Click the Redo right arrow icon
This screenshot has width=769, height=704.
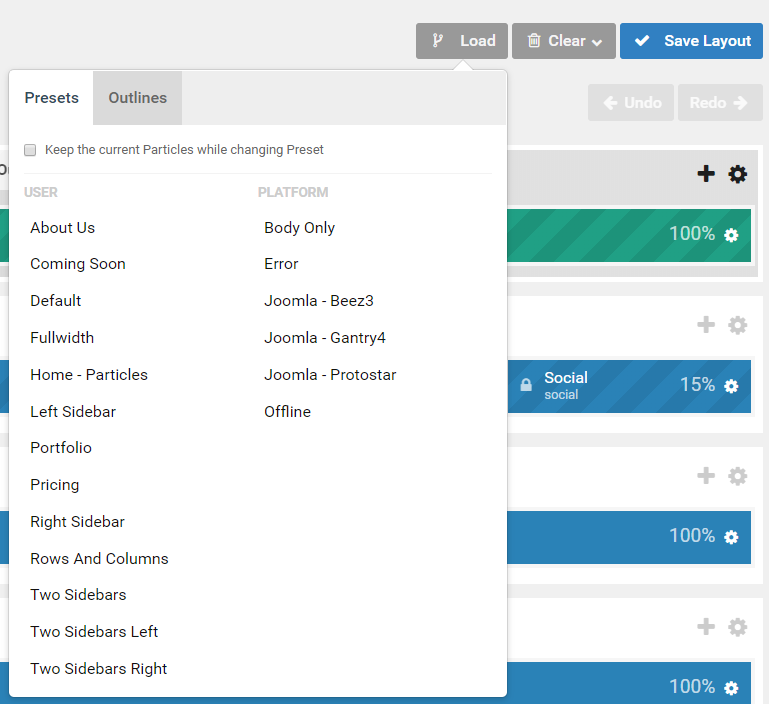tap(740, 103)
